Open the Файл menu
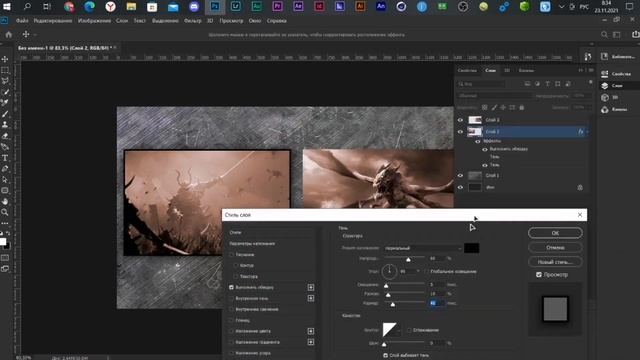This screenshot has width=640, height=360. tap(22, 20)
